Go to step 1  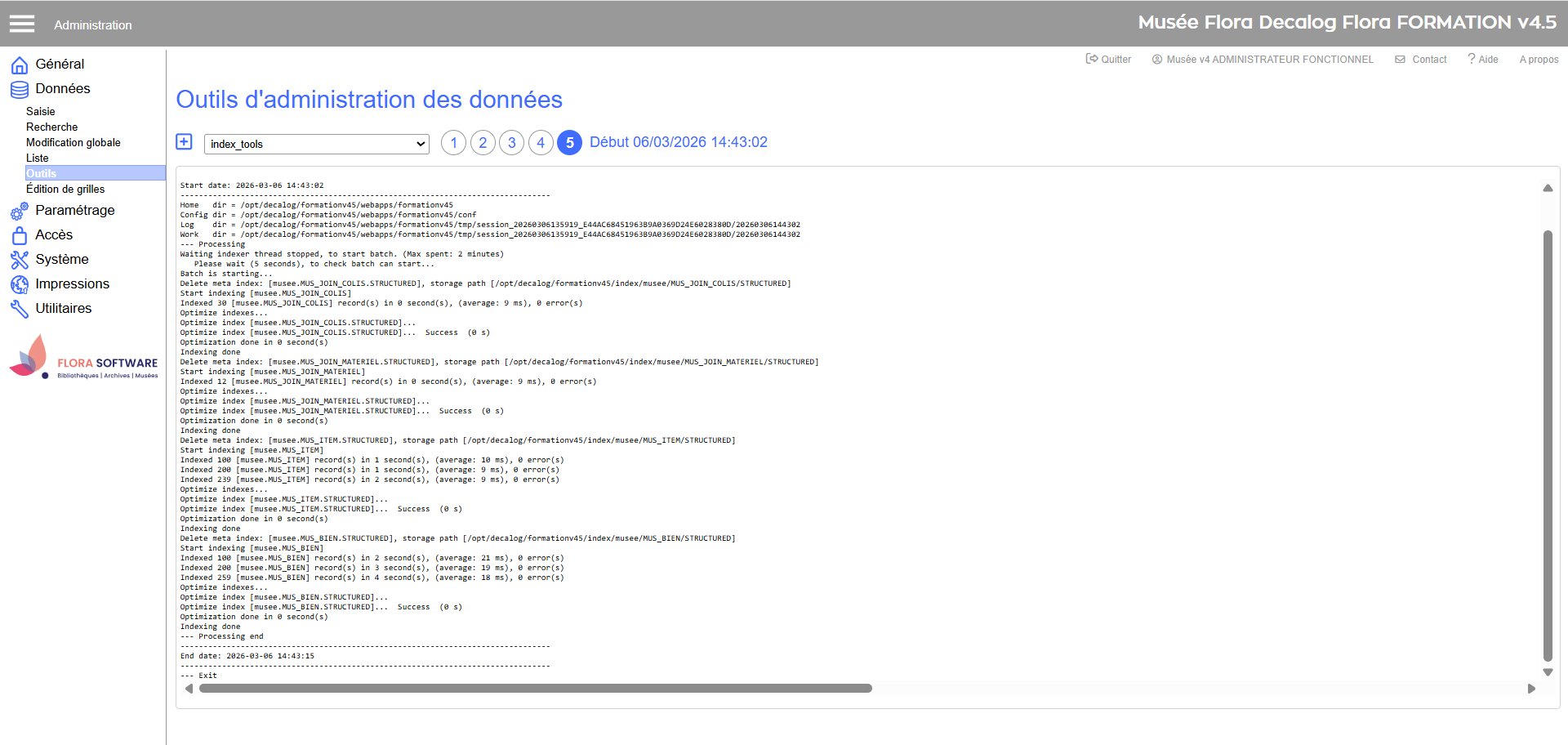point(454,143)
